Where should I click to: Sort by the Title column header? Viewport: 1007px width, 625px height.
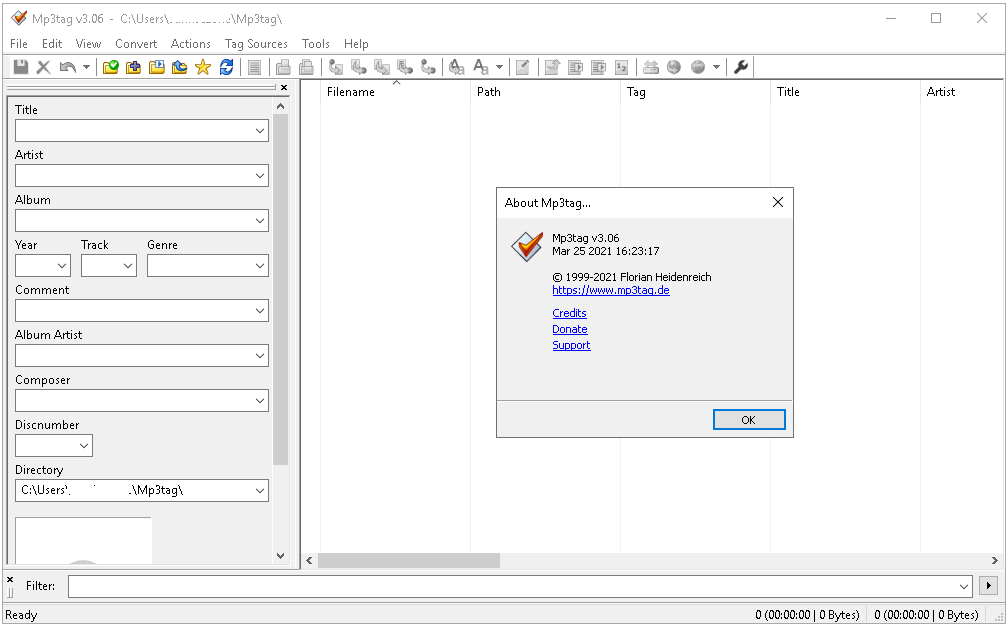pyautogui.click(x=845, y=92)
